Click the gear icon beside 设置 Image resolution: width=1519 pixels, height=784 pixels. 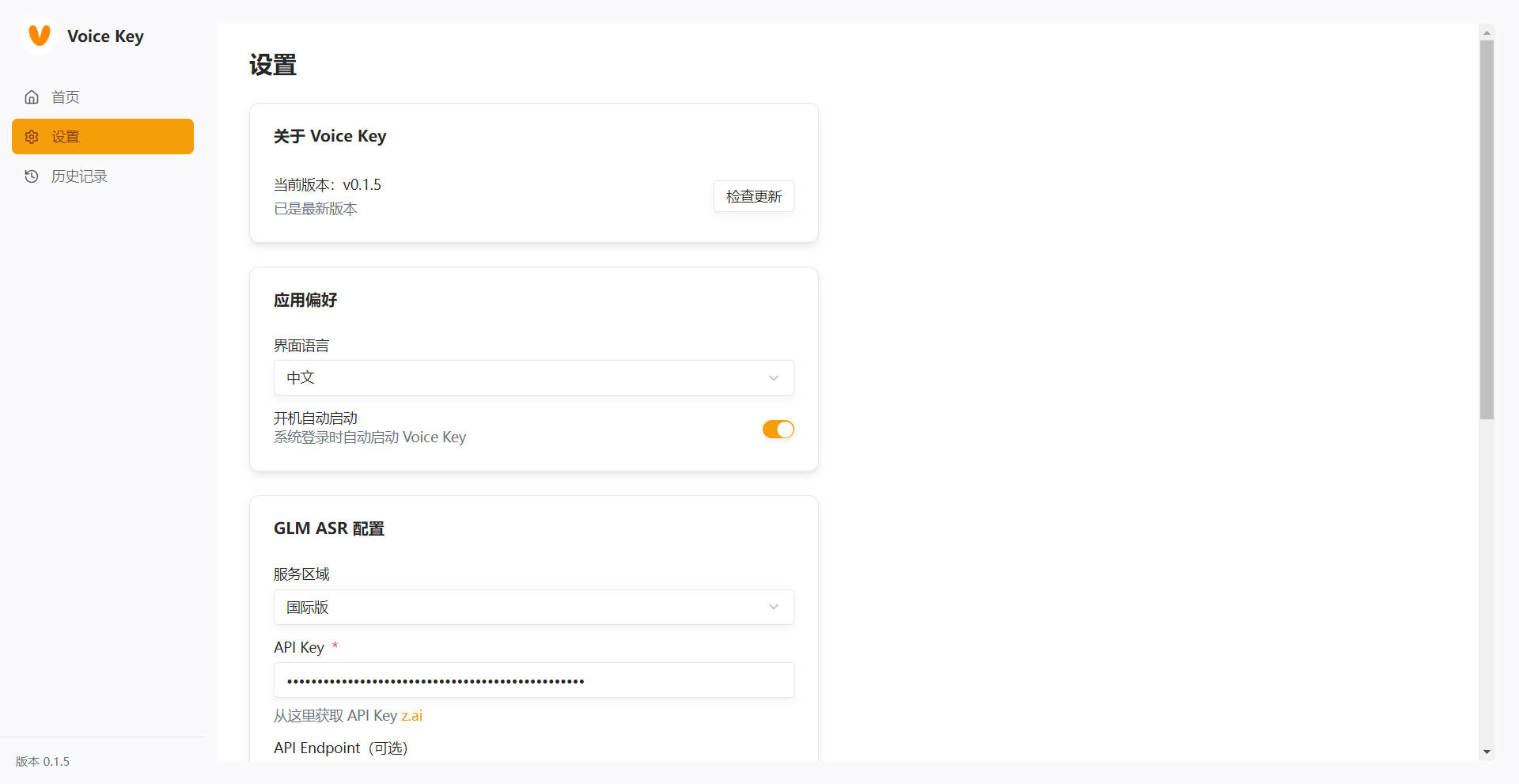point(32,137)
